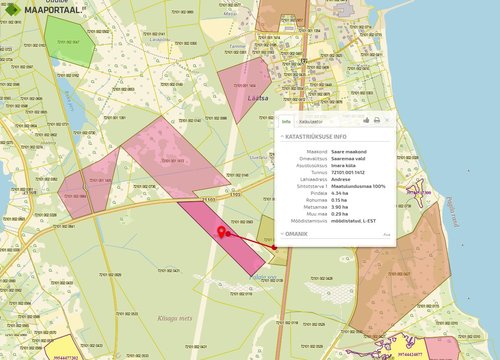Expand the OMANIK section
This screenshot has height=360, width=500.
pyautogui.click(x=294, y=234)
